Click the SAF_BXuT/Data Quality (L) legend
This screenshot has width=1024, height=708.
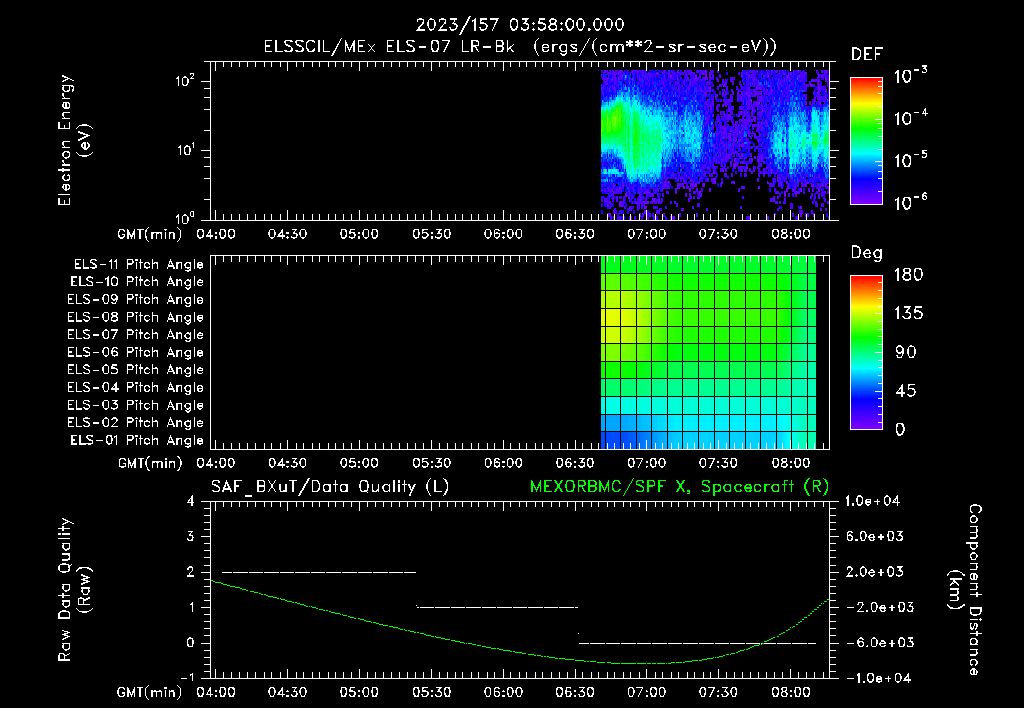pyautogui.click(x=330, y=487)
